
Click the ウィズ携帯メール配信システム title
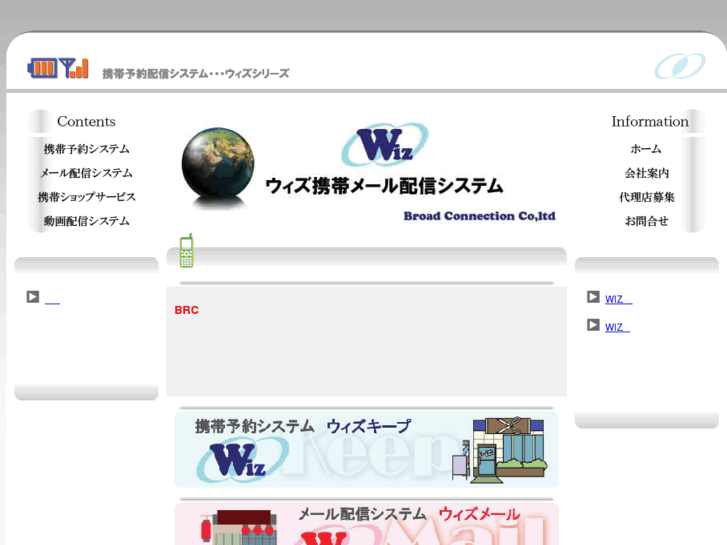[384, 186]
